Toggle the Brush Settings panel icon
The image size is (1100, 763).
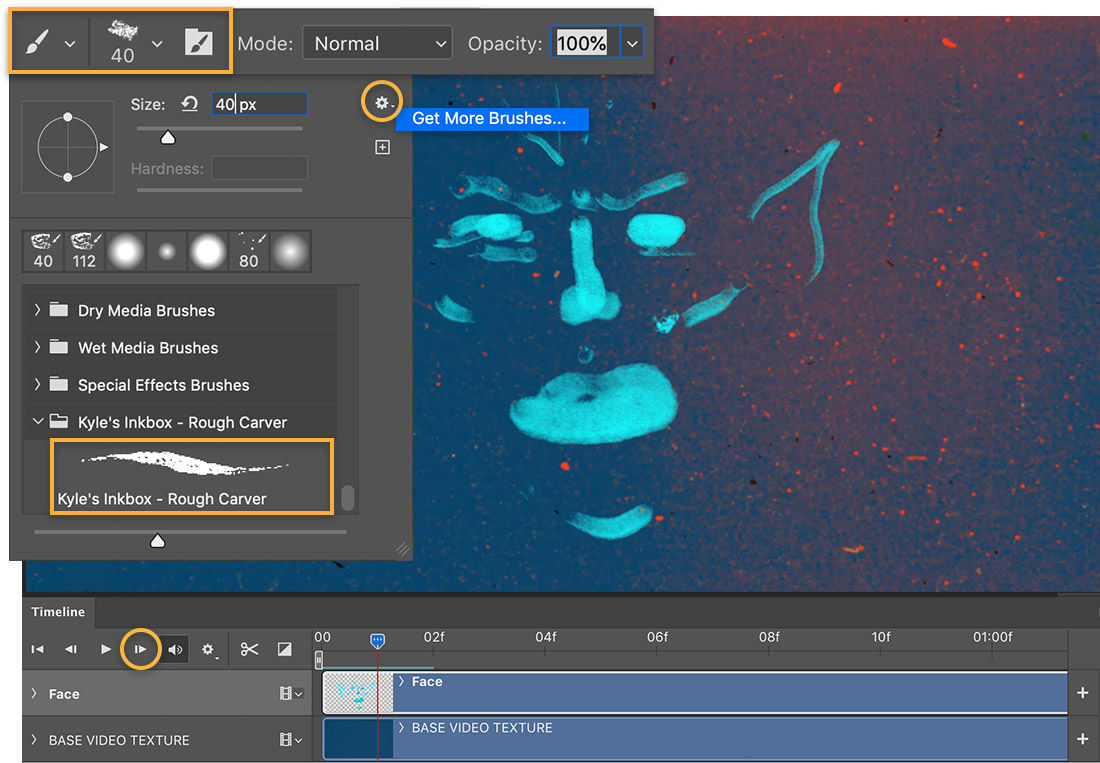[x=199, y=41]
